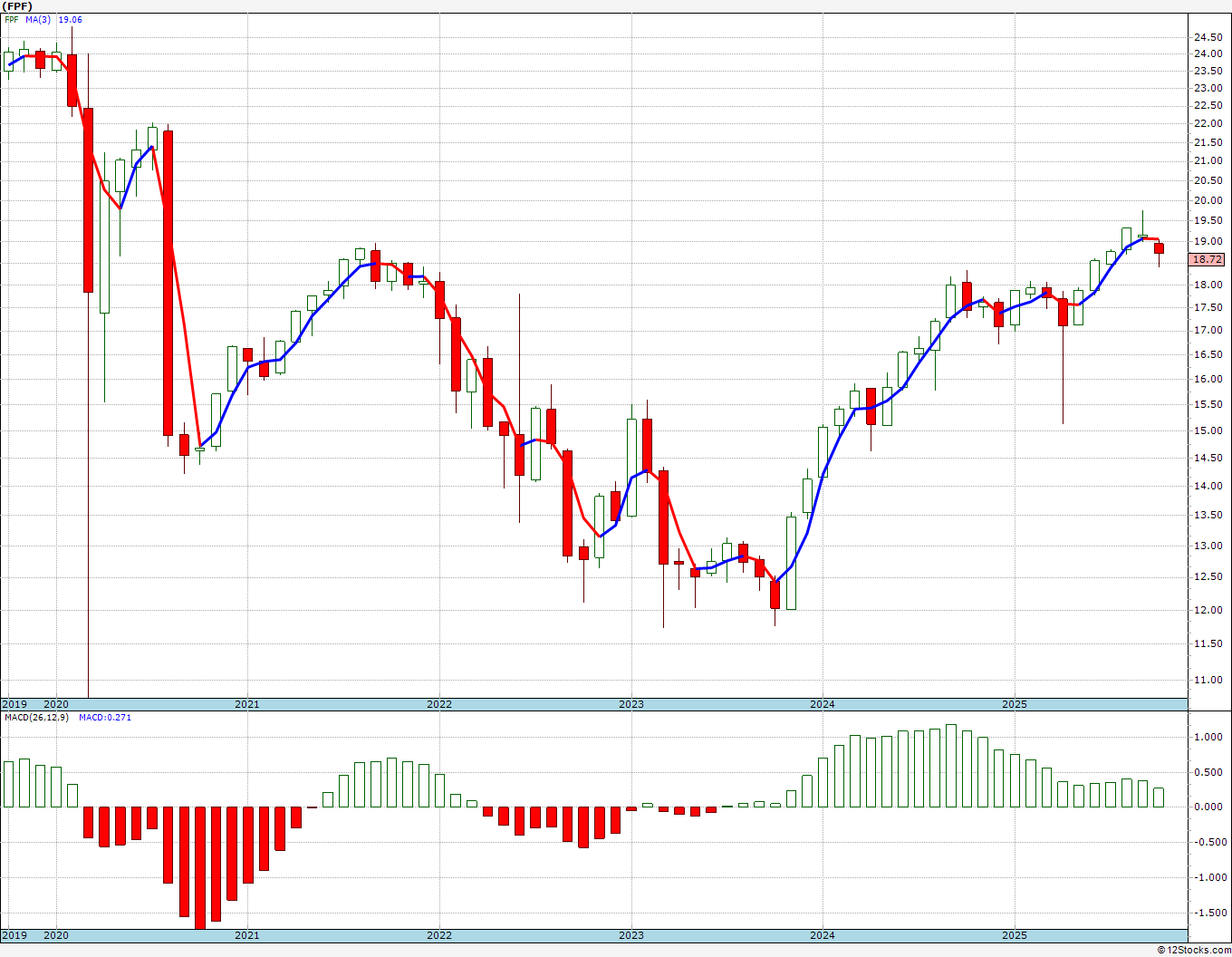This screenshot has height=957, width=1232.
Task: Click the 16.00 price axis label
Action: [1208, 380]
